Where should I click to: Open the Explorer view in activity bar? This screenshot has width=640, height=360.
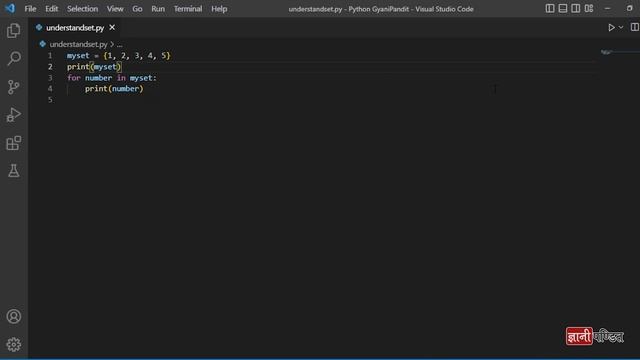click(x=13, y=31)
